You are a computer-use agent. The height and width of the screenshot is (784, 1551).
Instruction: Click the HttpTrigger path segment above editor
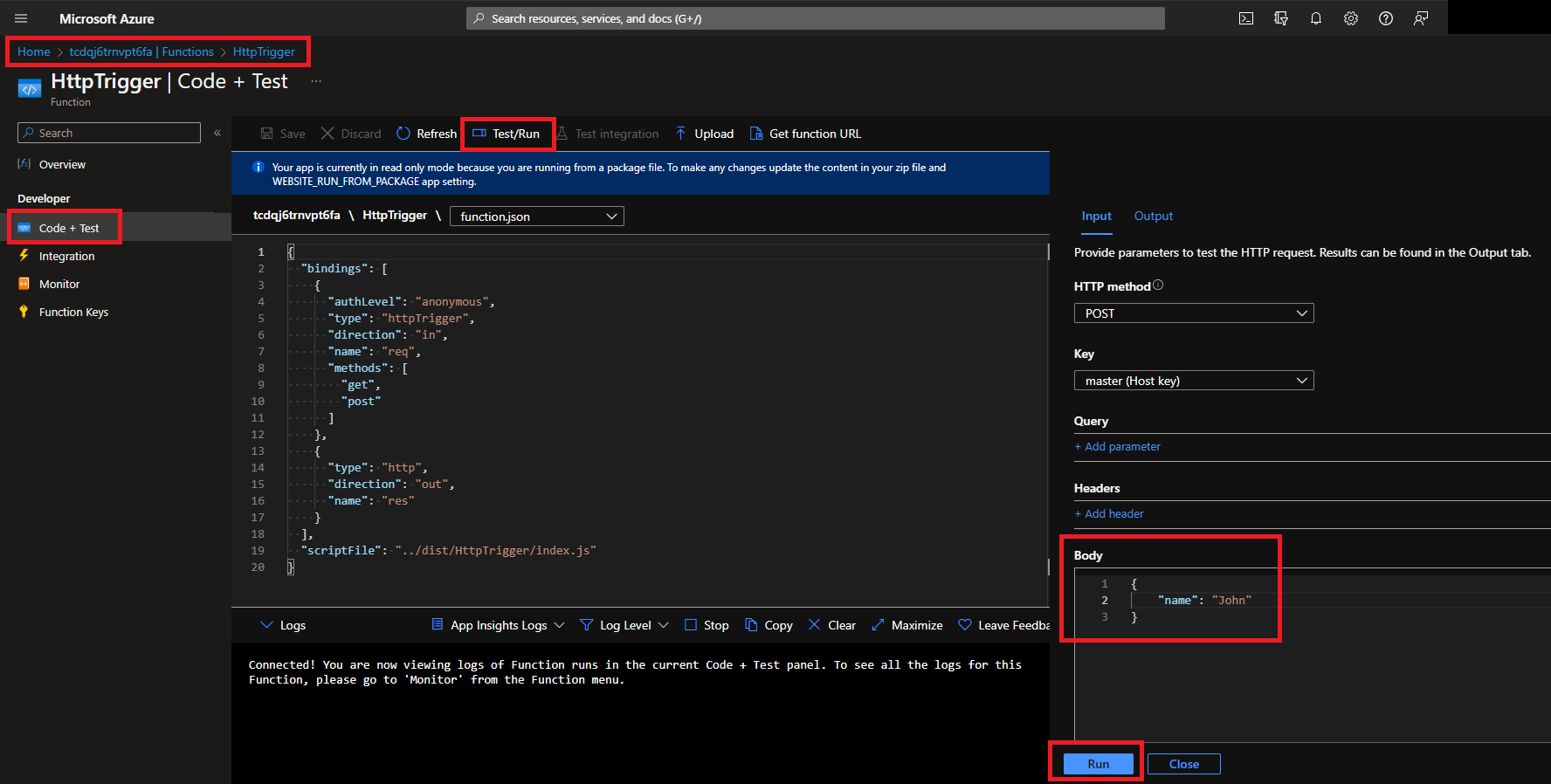click(395, 215)
